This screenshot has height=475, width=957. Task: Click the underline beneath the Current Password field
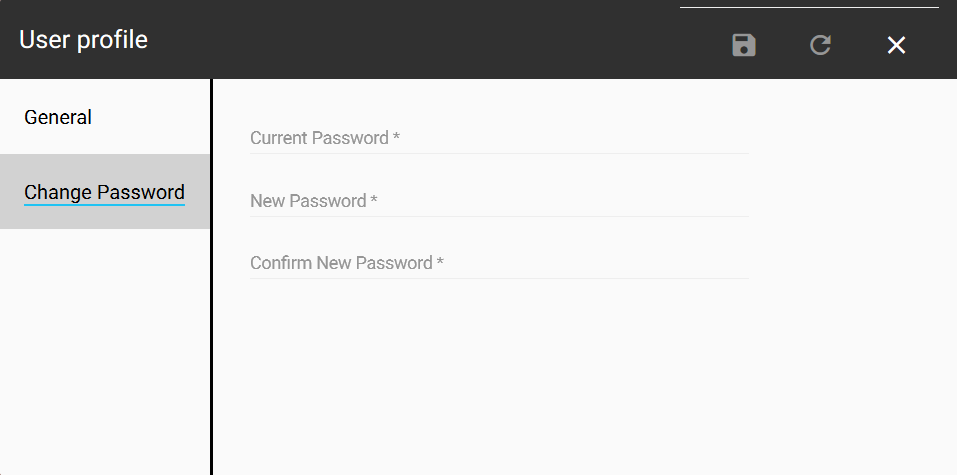point(498,153)
